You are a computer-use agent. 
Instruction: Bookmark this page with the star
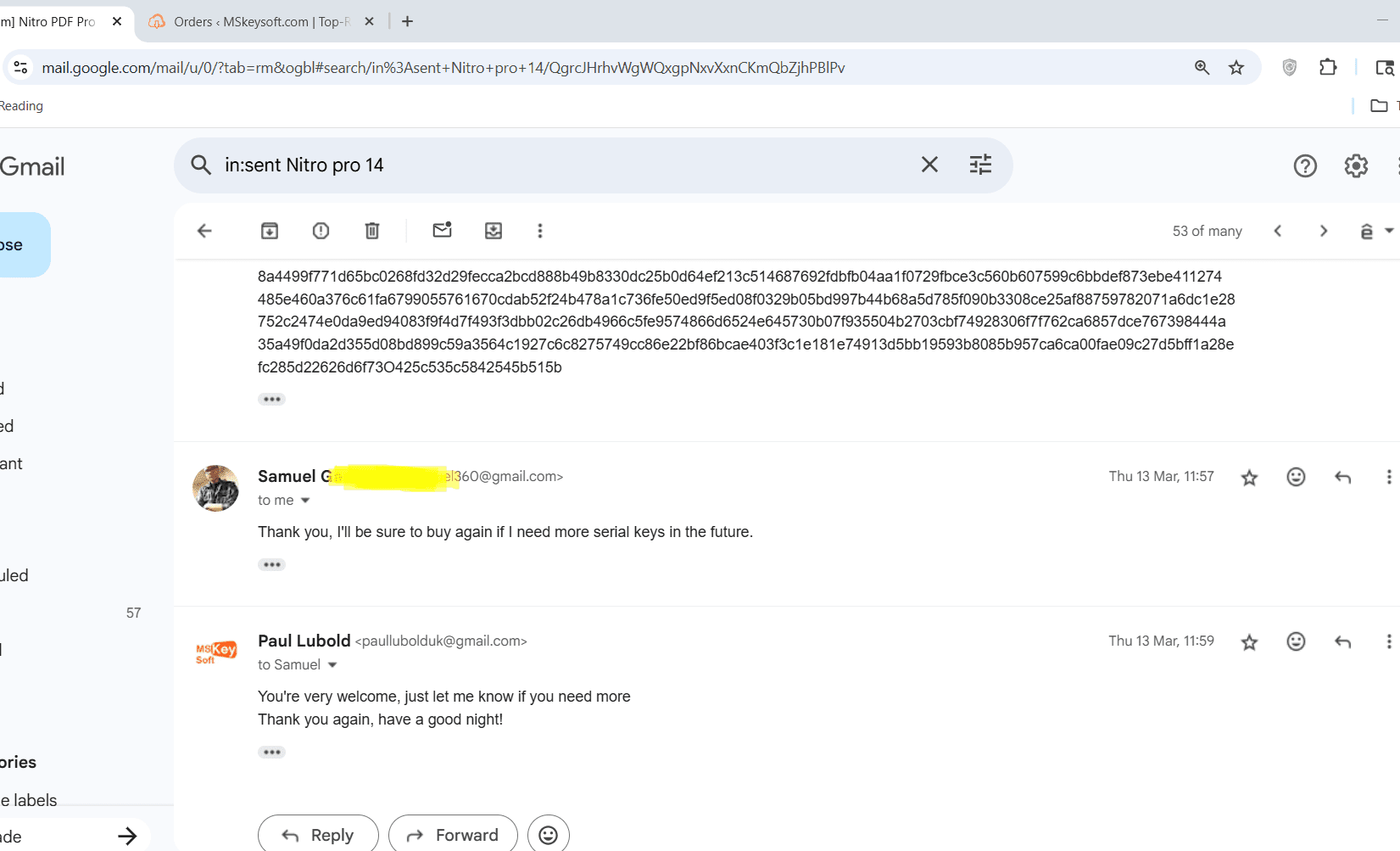pyautogui.click(x=1236, y=68)
